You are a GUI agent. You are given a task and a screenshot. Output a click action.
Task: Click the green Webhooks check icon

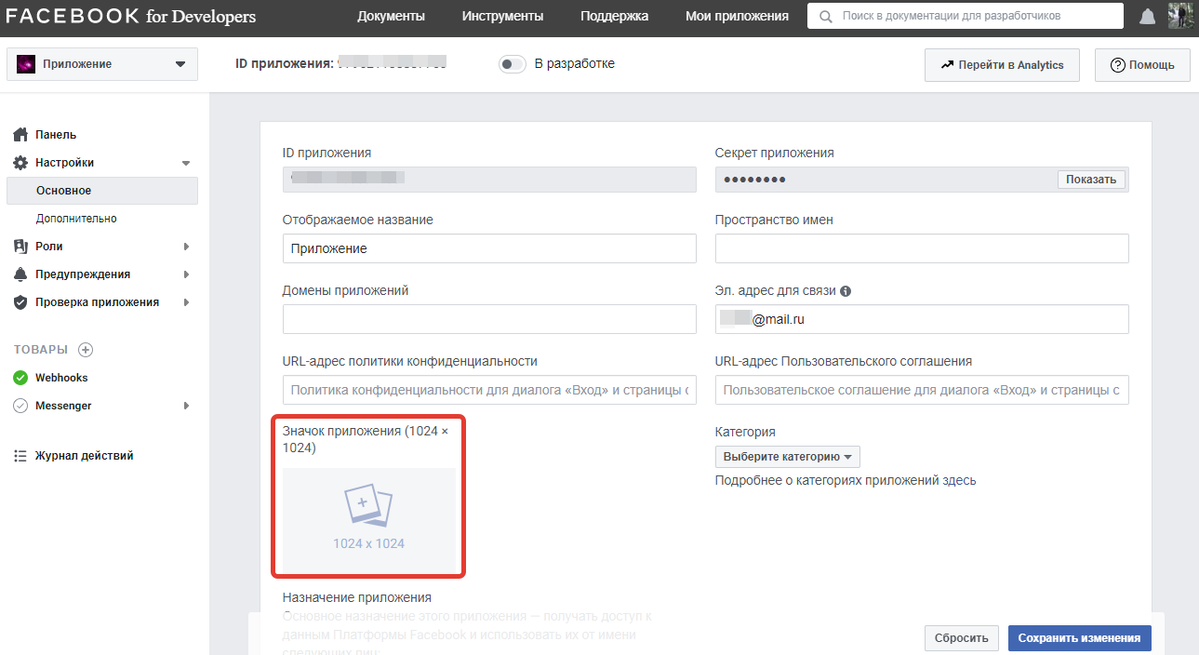click(21, 378)
